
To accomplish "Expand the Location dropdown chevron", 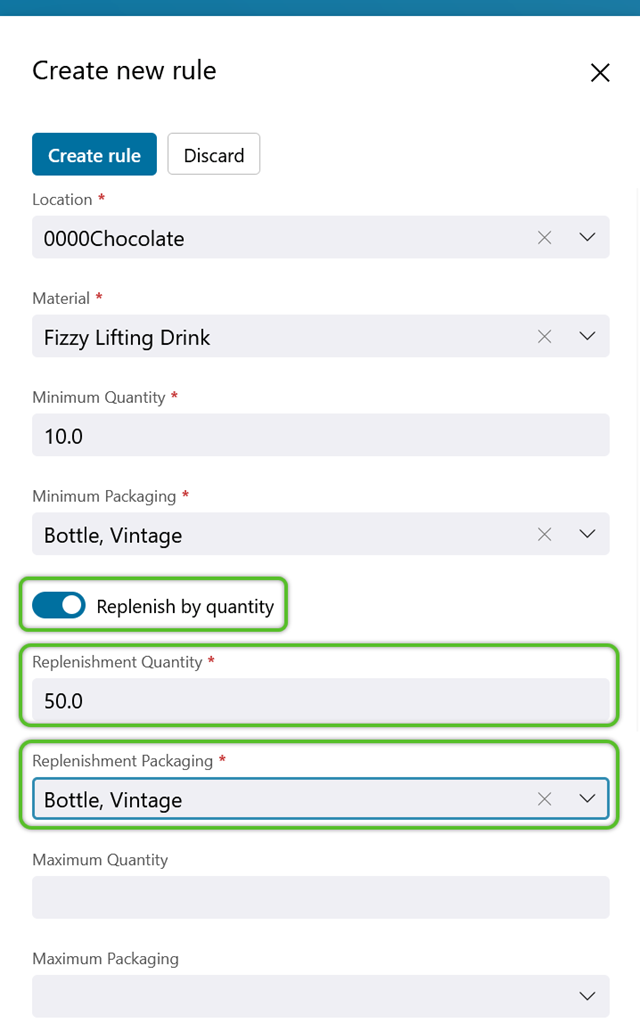I will click(587, 237).
